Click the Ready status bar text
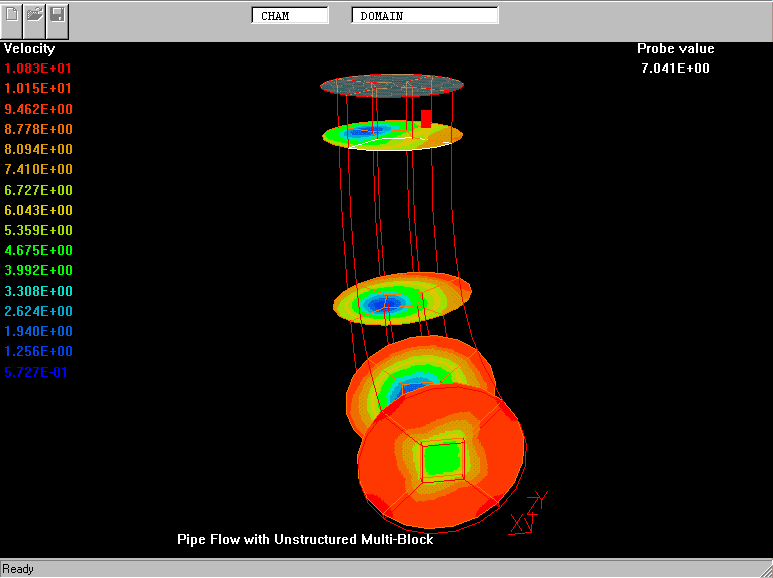773x578 pixels. pyautogui.click(x=18, y=569)
